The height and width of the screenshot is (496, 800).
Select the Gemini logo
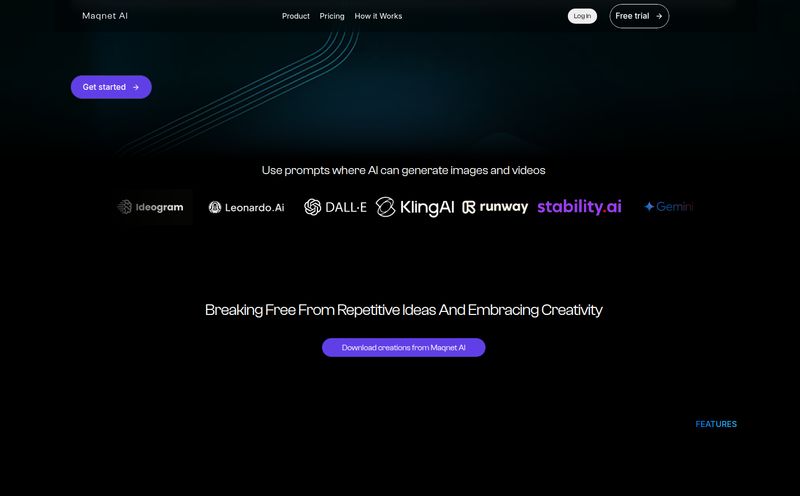[668, 207]
